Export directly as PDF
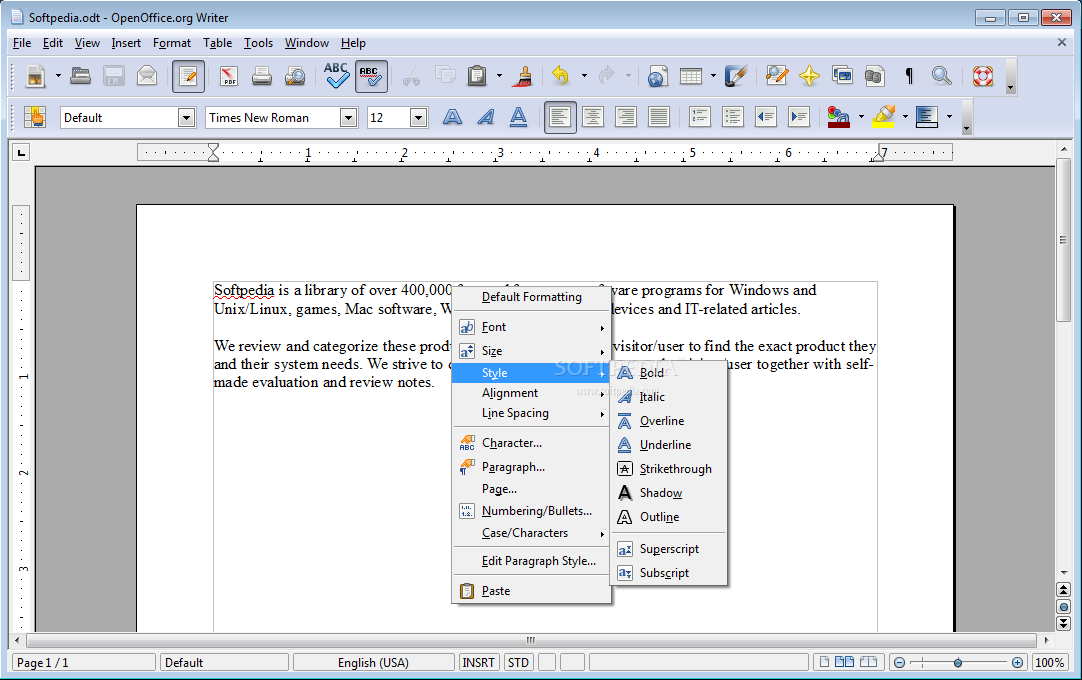Screen dimensions: 1082x680 tap(228, 76)
